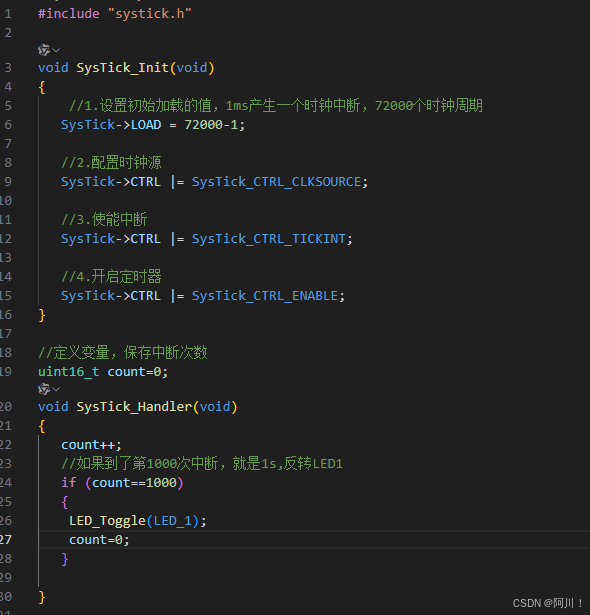Expand the code lens chevron above SysTick_Handler
This screenshot has width=590, height=615.
(56, 389)
